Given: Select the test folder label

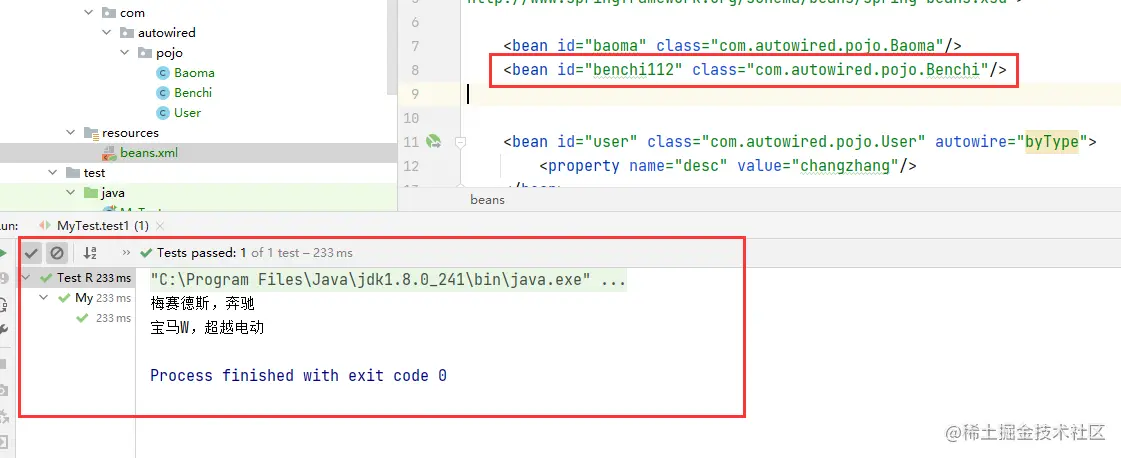Looking at the screenshot, I should tap(94, 173).
